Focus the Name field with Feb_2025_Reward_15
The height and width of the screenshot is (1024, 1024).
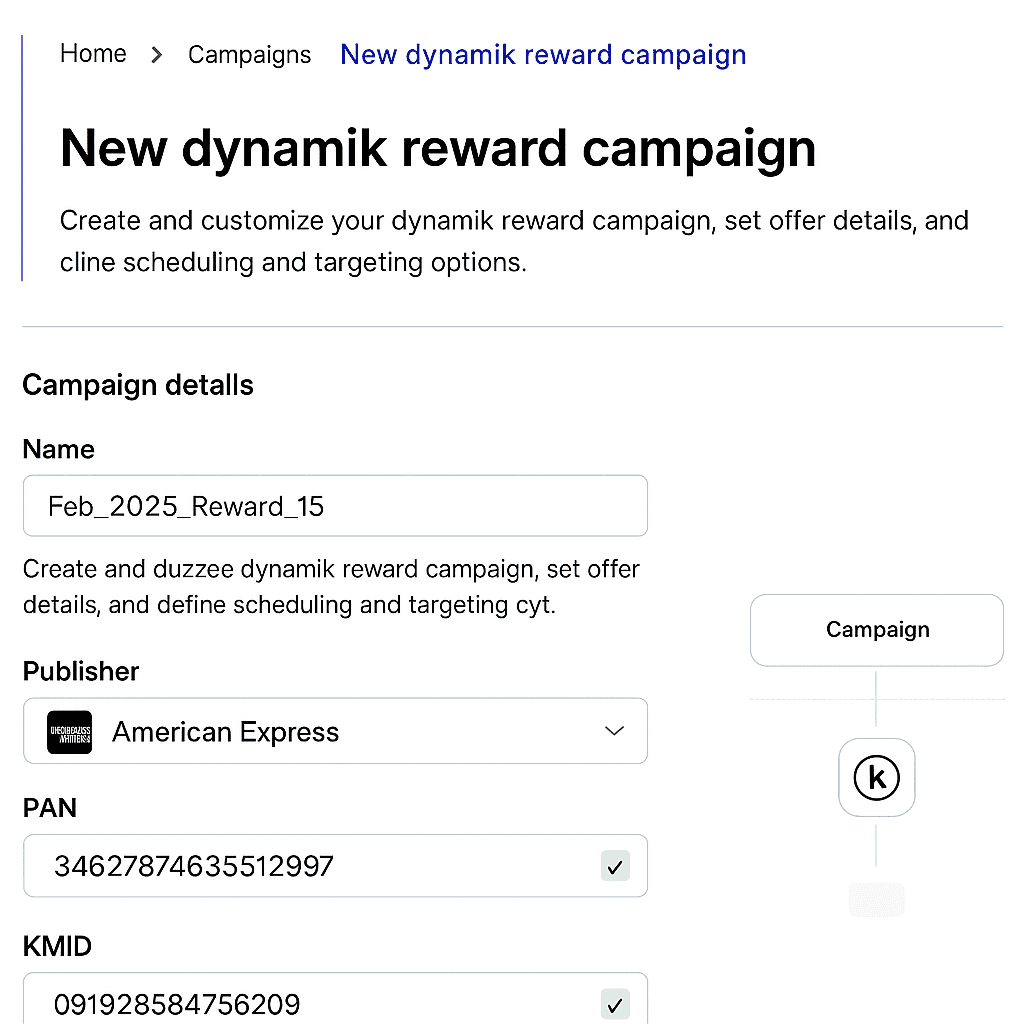335,506
